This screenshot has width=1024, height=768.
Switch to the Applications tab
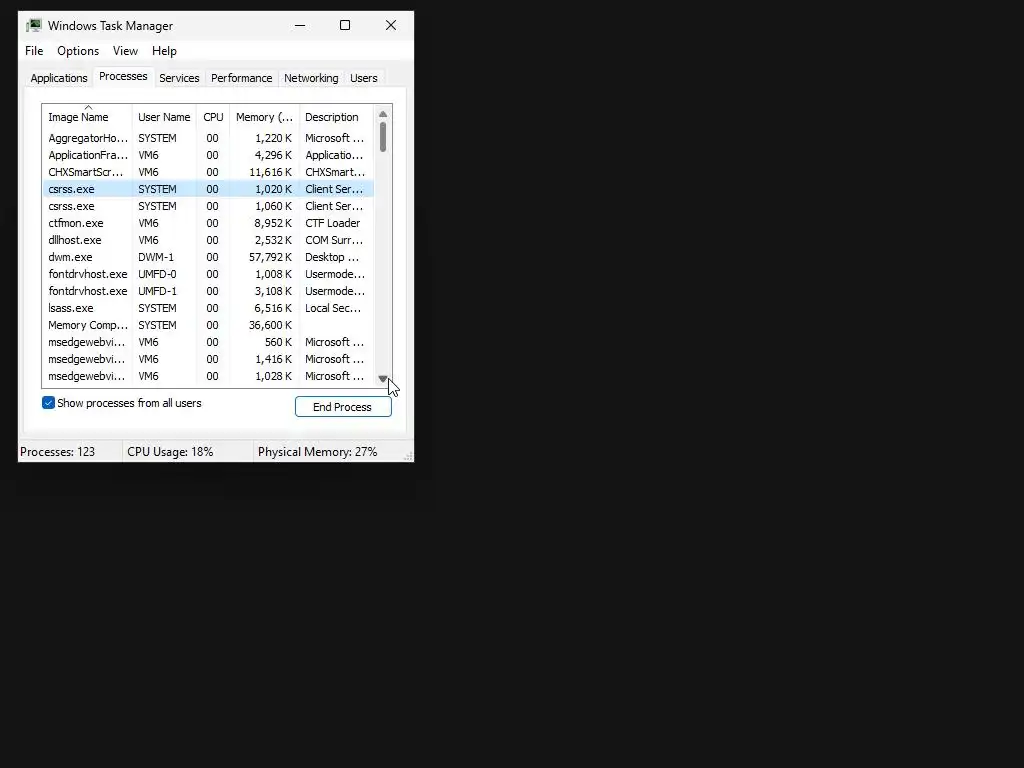pos(59,78)
